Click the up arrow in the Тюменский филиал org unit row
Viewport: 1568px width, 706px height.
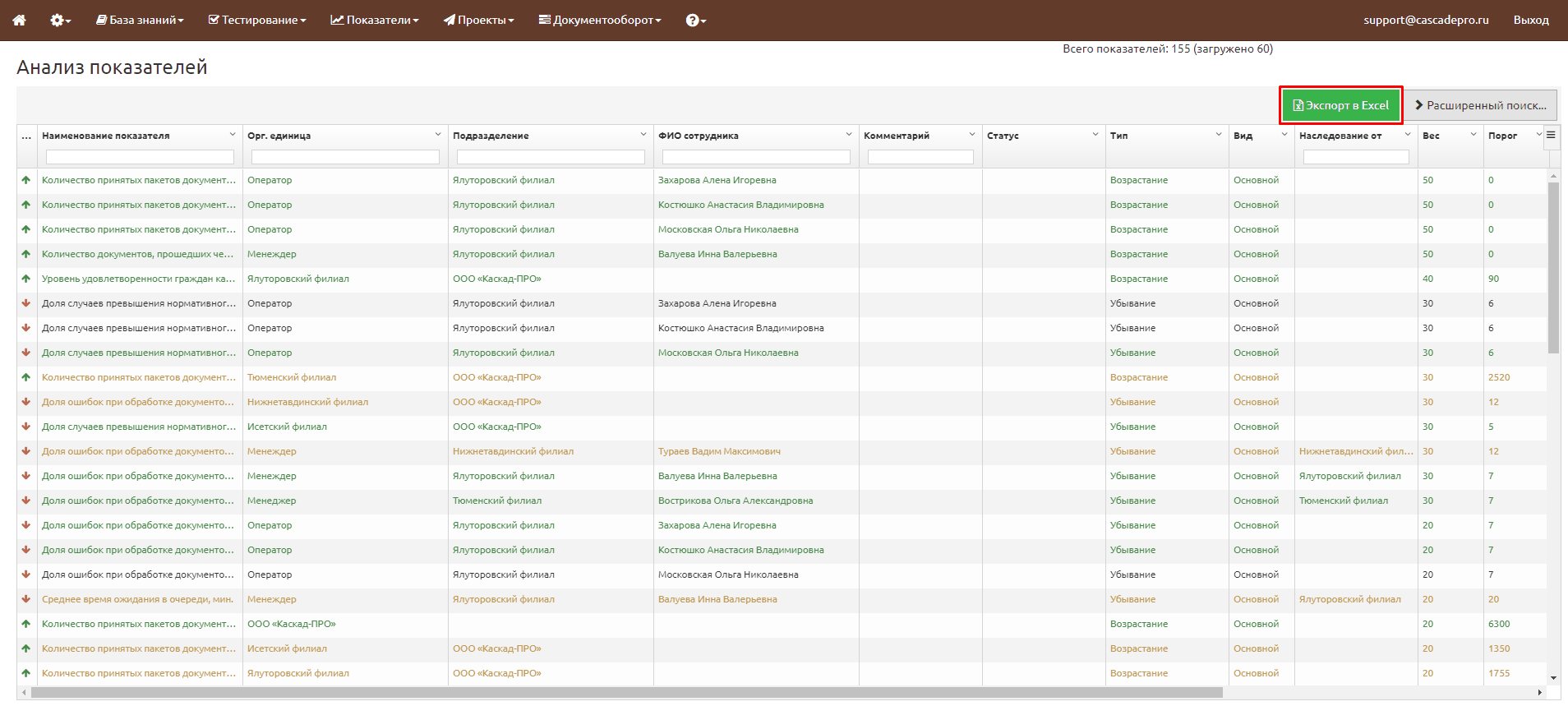[x=26, y=377]
